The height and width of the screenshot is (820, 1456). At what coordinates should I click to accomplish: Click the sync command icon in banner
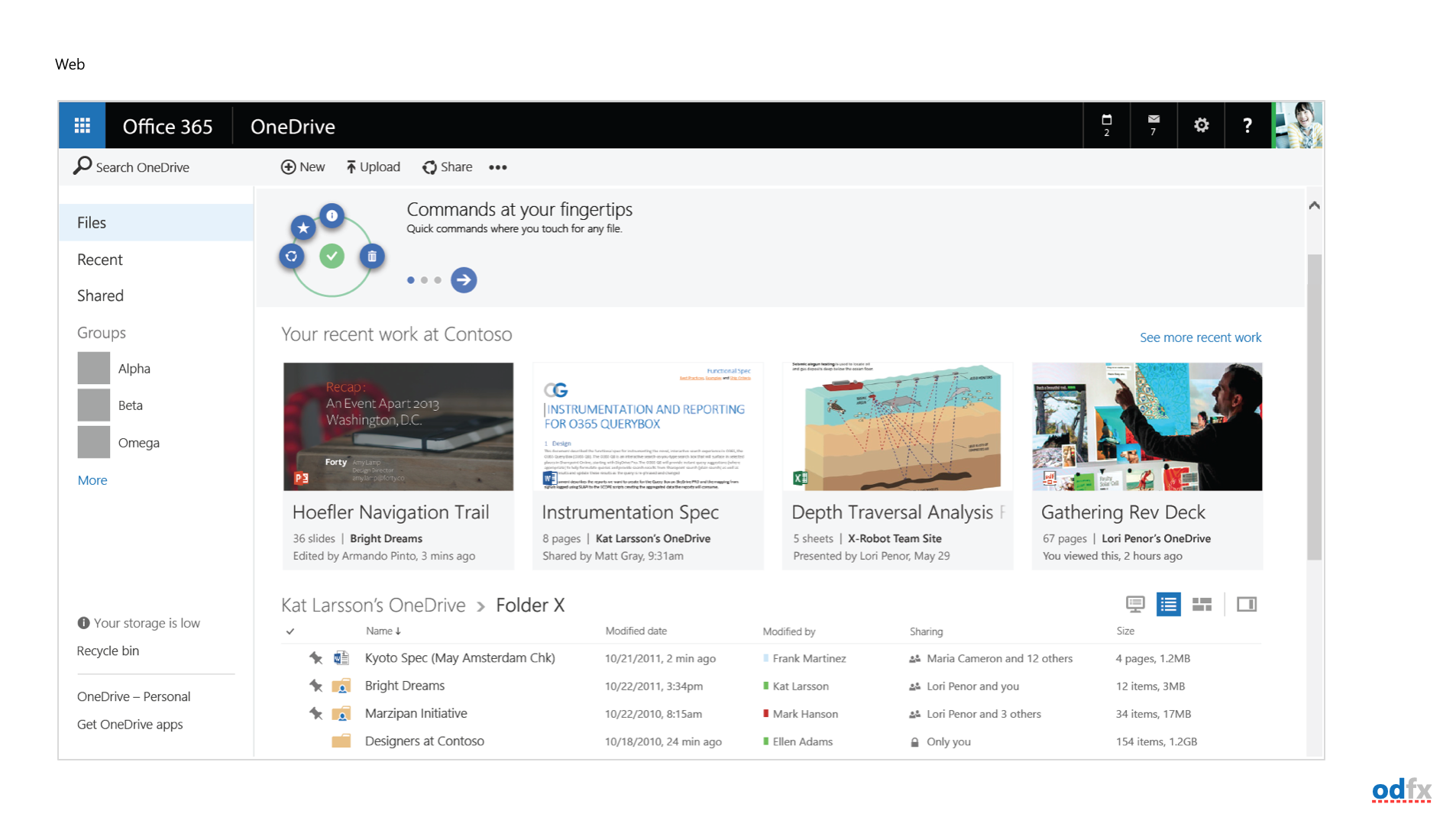point(291,257)
